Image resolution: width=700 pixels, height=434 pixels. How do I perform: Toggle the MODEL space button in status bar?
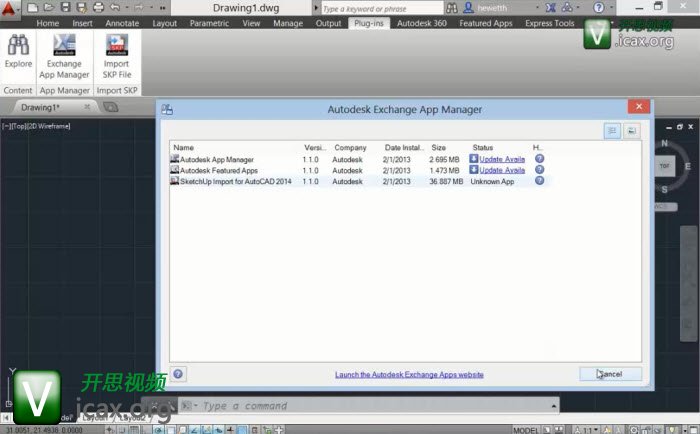526,430
